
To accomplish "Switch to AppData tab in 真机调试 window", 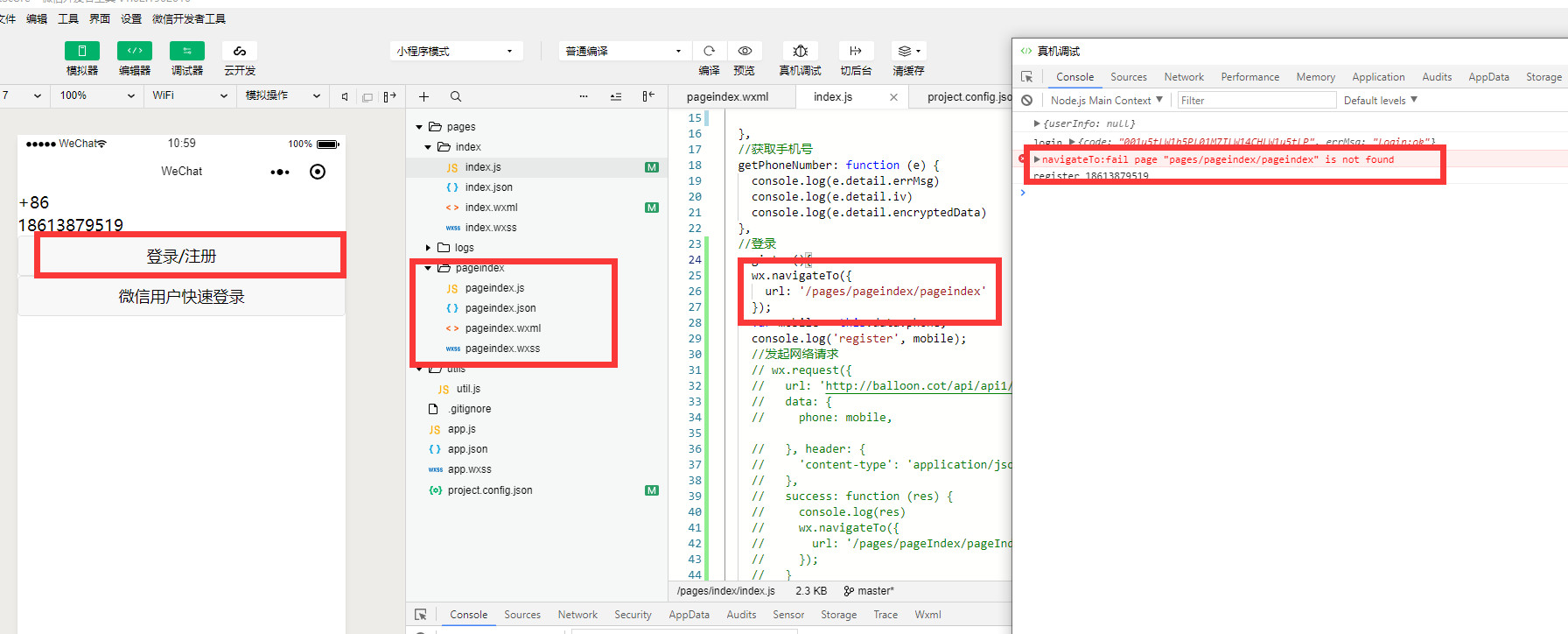I will [x=1488, y=77].
